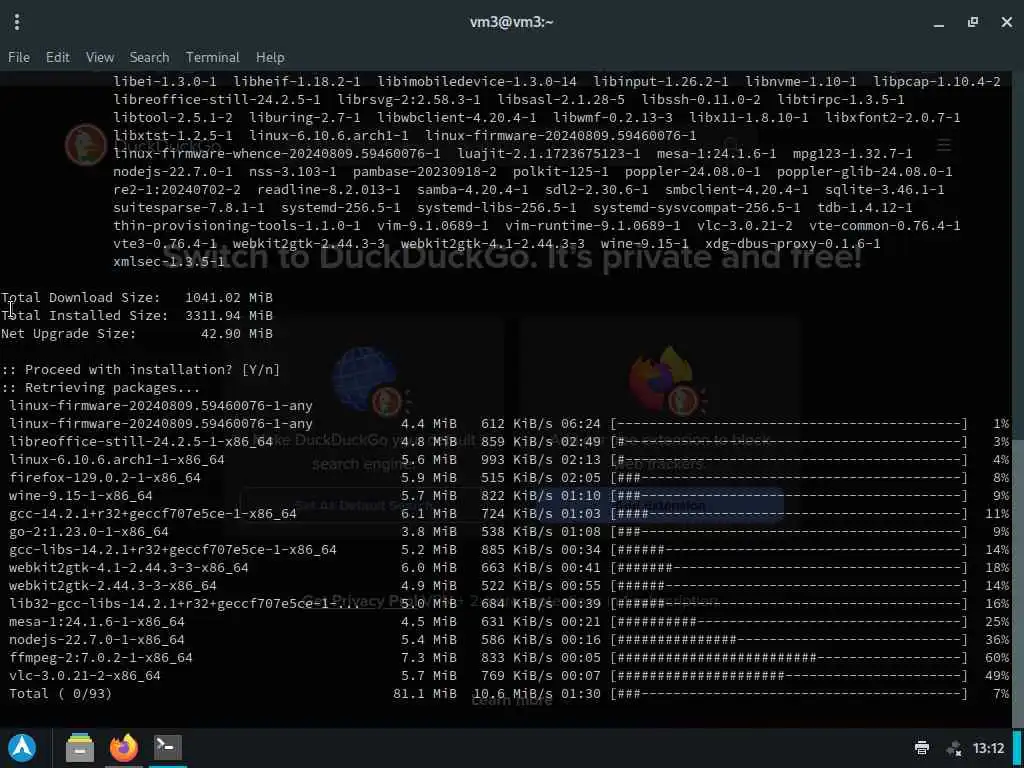Image resolution: width=1024 pixels, height=768 pixels.
Task: Open the printer tray icon
Action: pyautogui.click(x=922, y=748)
